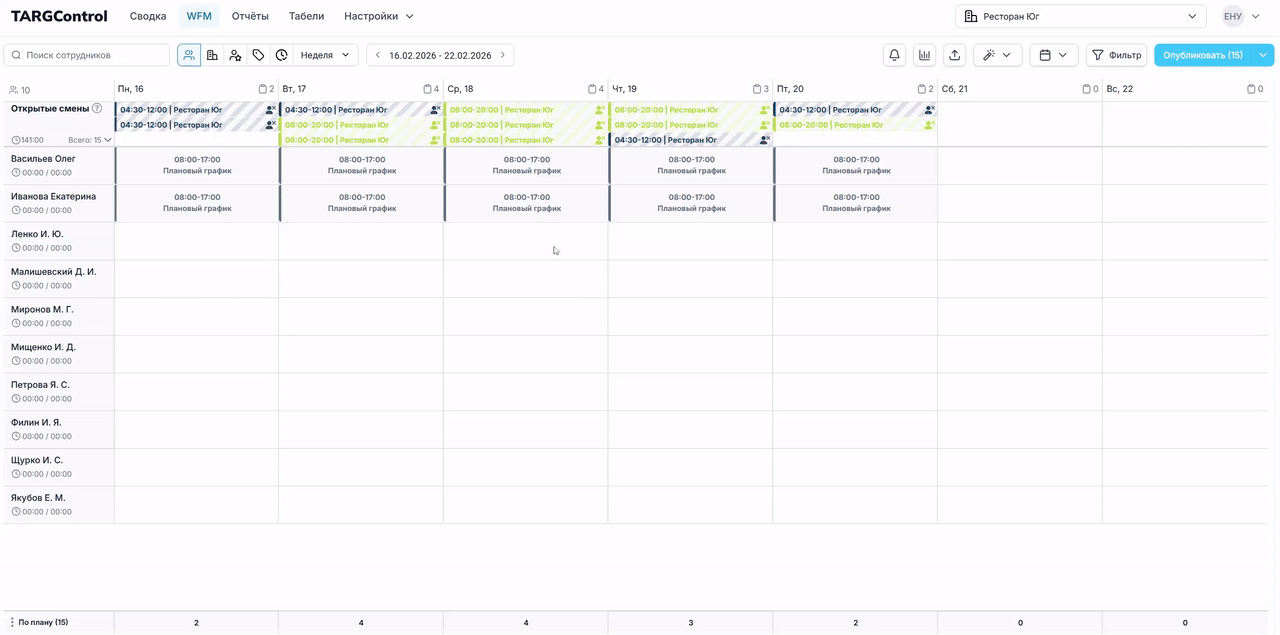Switch to the Табели tab
The width and height of the screenshot is (1280, 635).
point(306,16)
